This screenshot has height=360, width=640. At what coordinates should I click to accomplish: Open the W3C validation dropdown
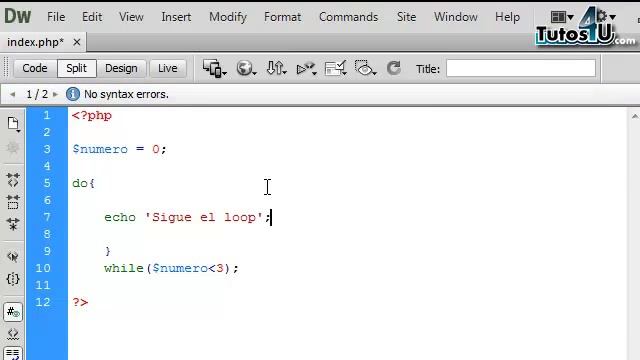(x=306, y=68)
